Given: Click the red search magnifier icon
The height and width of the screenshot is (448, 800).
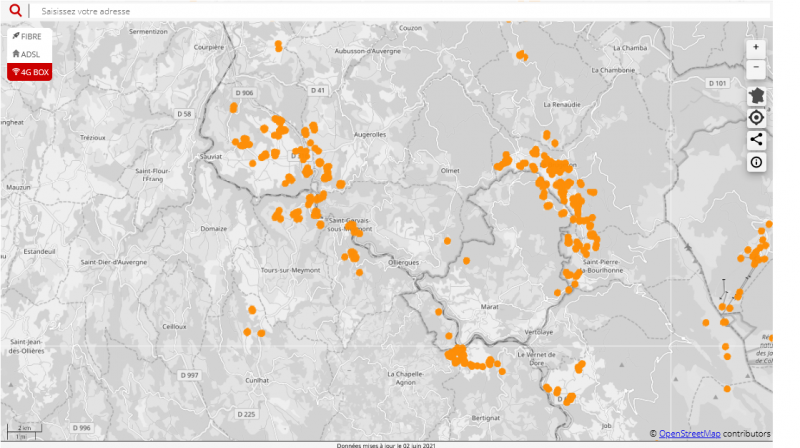Looking at the screenshot, I should click(x=15, y=10).
